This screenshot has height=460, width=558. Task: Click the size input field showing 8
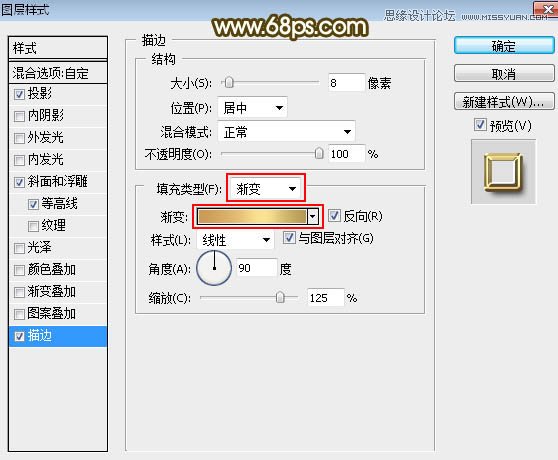[x=347, y=83]
